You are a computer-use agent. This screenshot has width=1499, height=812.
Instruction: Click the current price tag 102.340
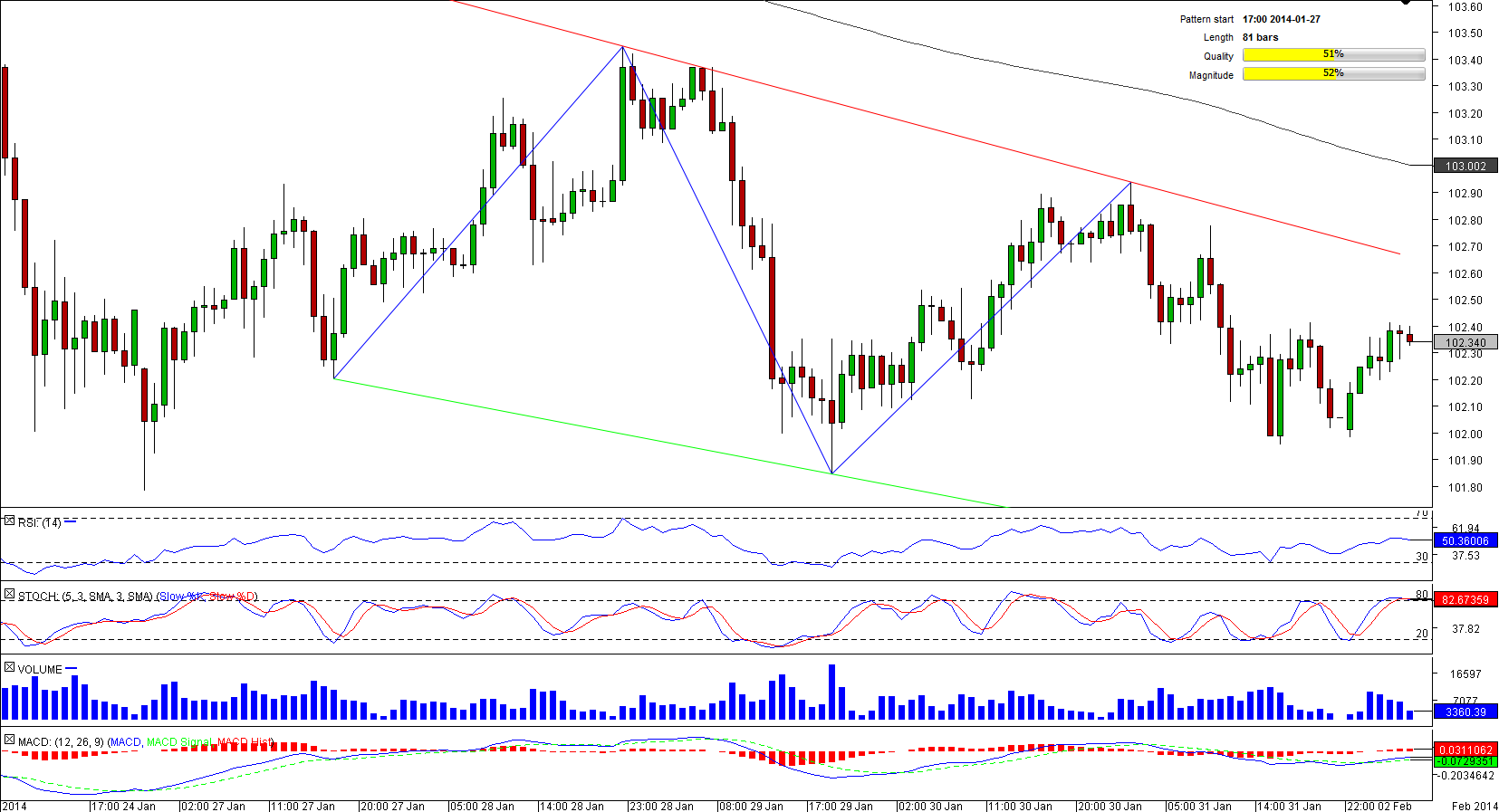click(x=1465, y=342)
